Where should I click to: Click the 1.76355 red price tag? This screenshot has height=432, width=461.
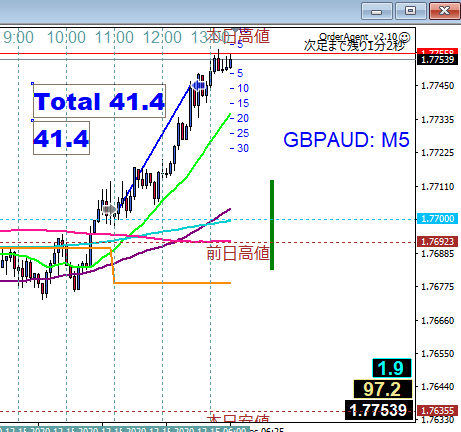438,410
